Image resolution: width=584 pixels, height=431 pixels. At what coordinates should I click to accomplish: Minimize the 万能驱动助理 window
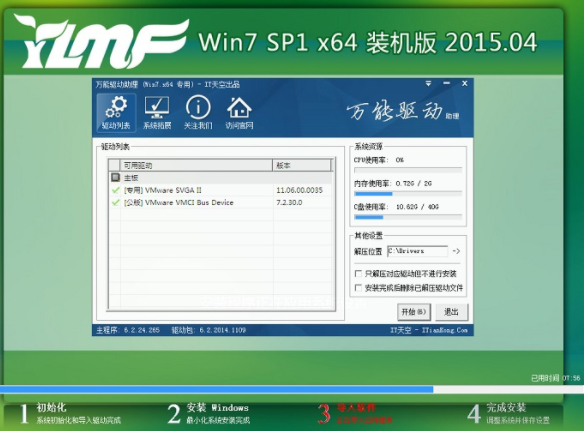coord(446,83)
